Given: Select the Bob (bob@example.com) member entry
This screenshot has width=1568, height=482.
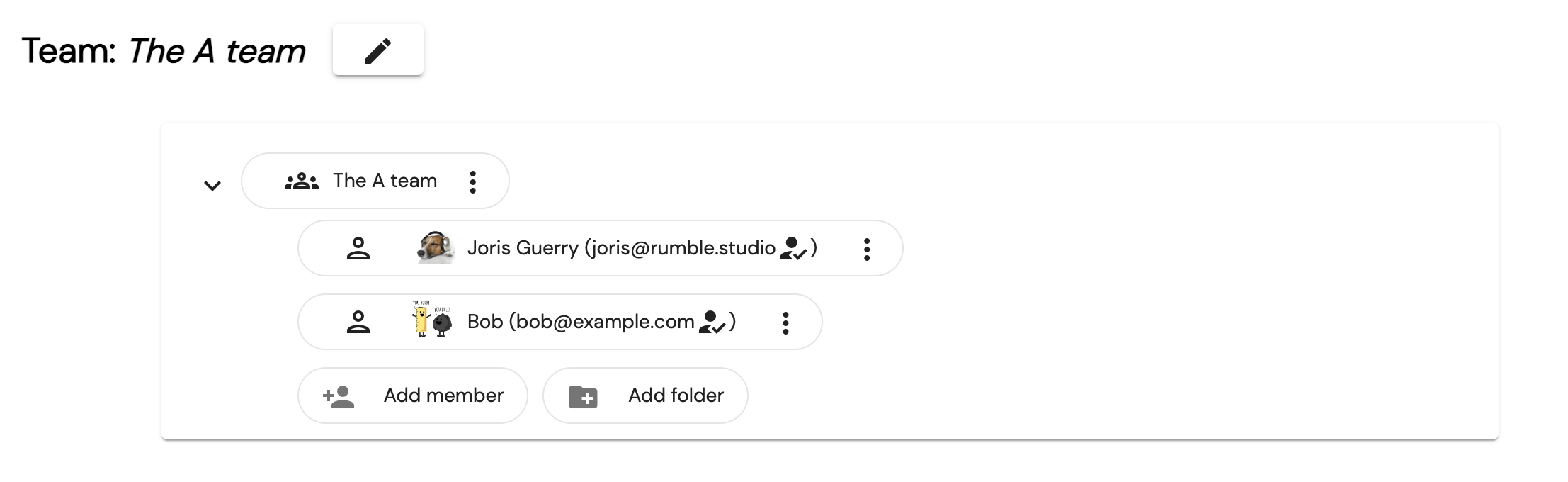Looking at the screenshot, I should point(560,322).
